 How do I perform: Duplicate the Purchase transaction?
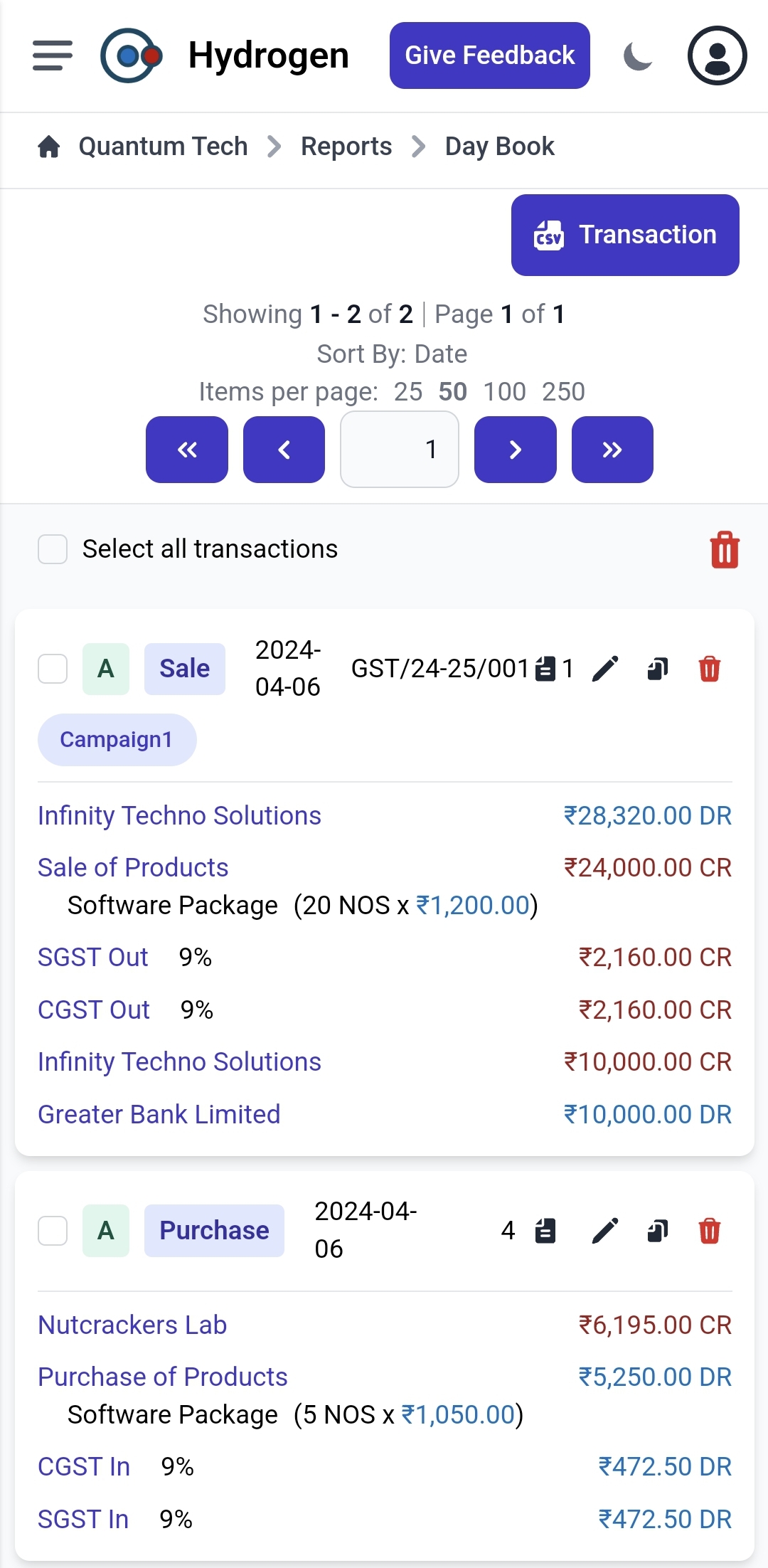658,1230
